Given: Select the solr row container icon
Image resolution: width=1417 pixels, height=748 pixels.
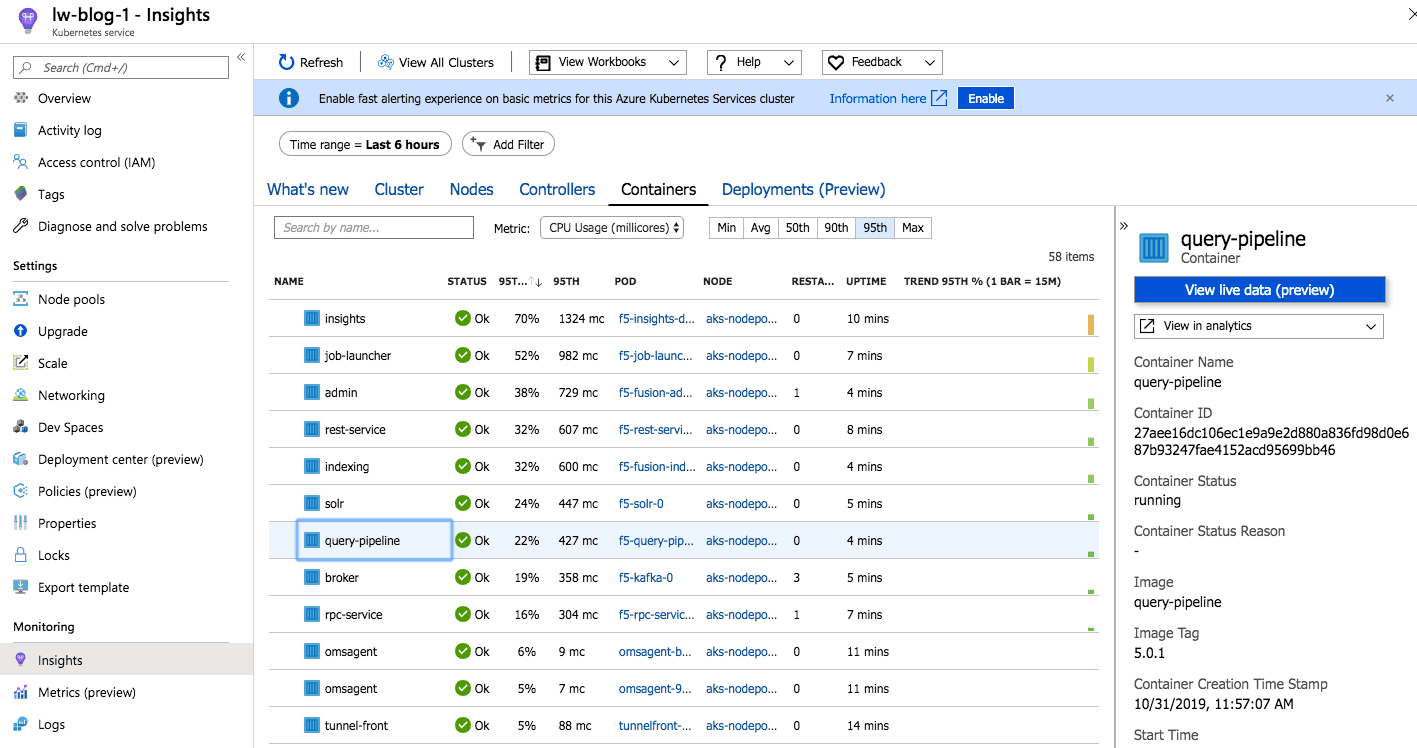Looking at the screenshot, I should pos(311,503).
